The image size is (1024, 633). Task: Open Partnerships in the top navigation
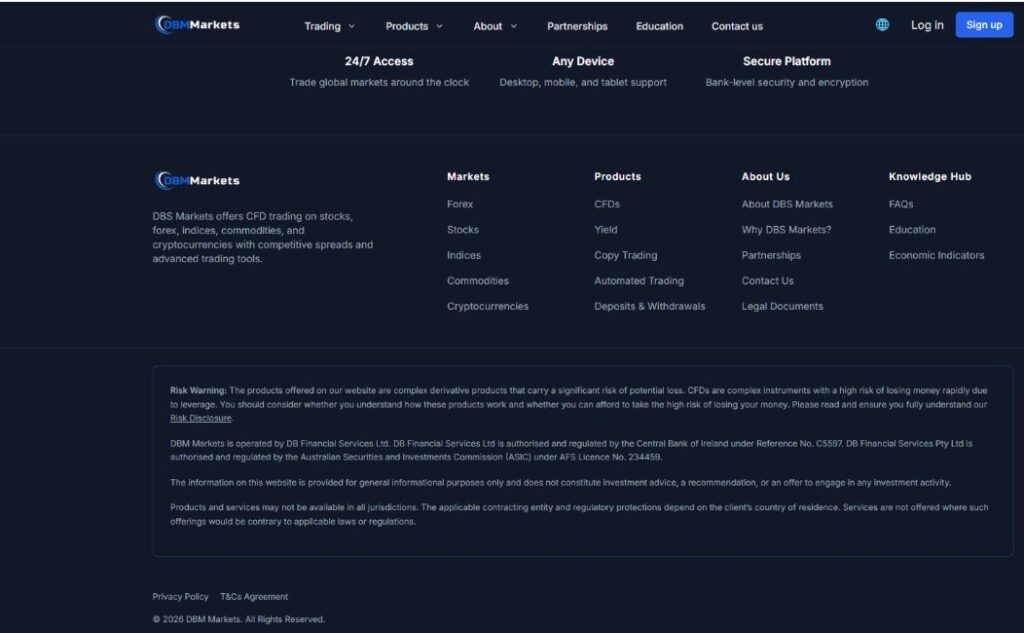(x=577, y=26)
